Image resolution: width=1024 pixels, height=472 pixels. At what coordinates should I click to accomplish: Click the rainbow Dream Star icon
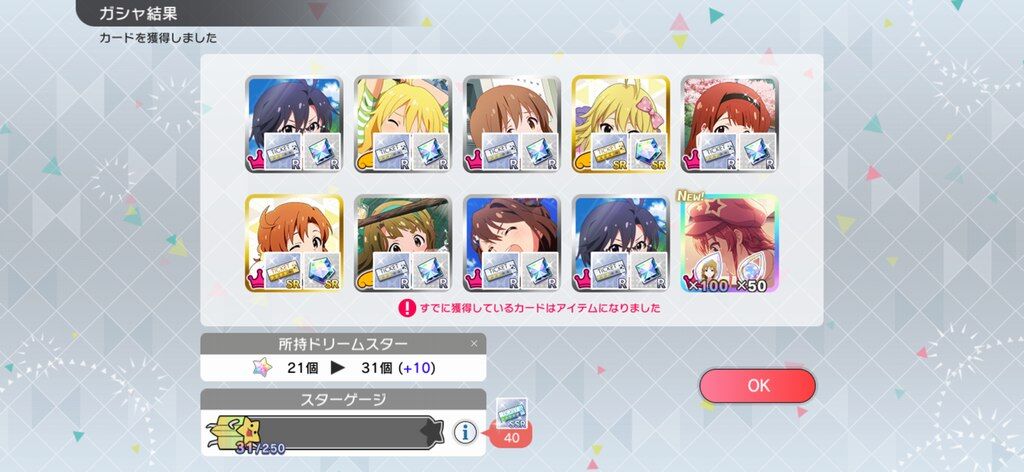pyautogui.click(x=263, y=368)
